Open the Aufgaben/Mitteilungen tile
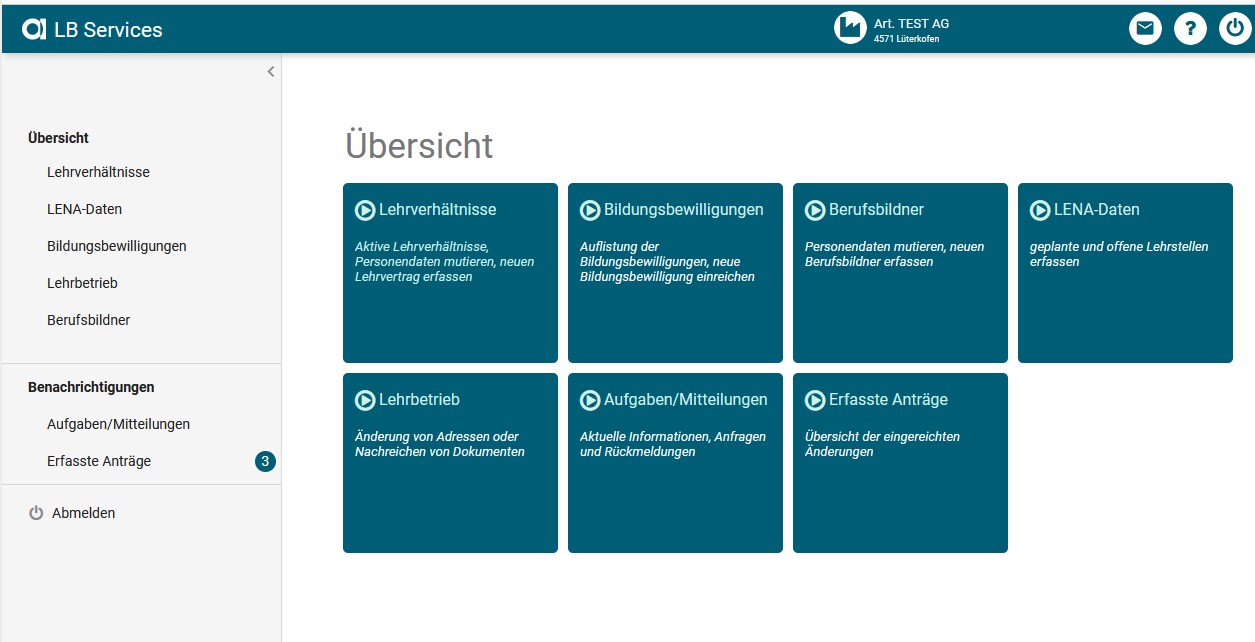The image size is (1255, 642). pyautogui.click(x=674, y=462)
